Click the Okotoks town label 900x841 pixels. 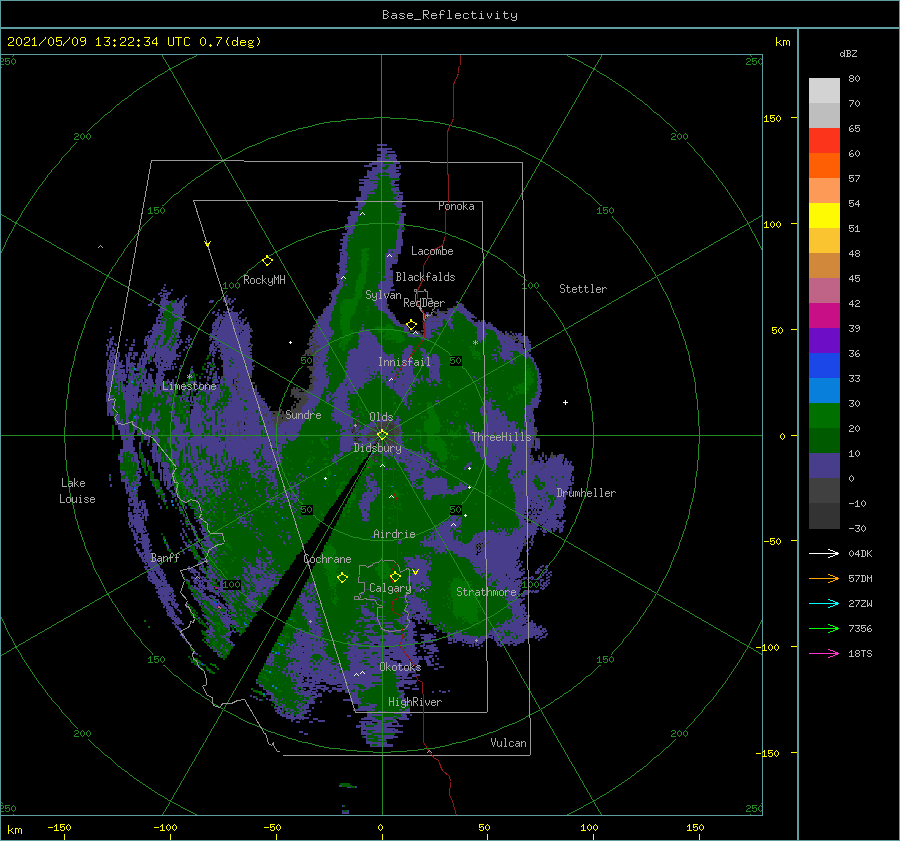tap(400, 667)
